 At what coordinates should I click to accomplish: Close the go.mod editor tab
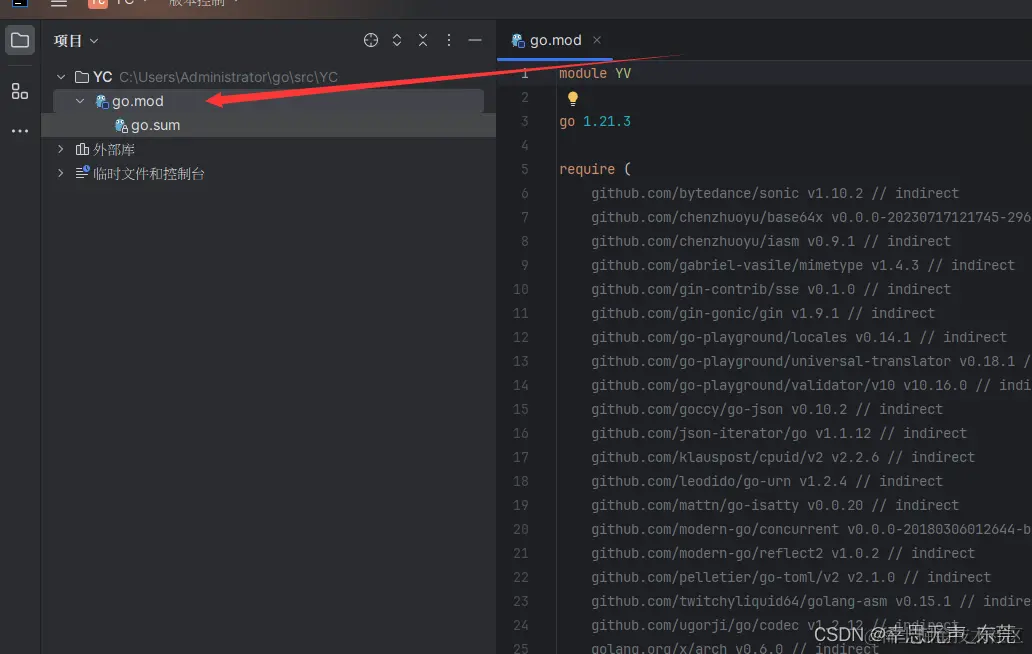coord(597,40)
